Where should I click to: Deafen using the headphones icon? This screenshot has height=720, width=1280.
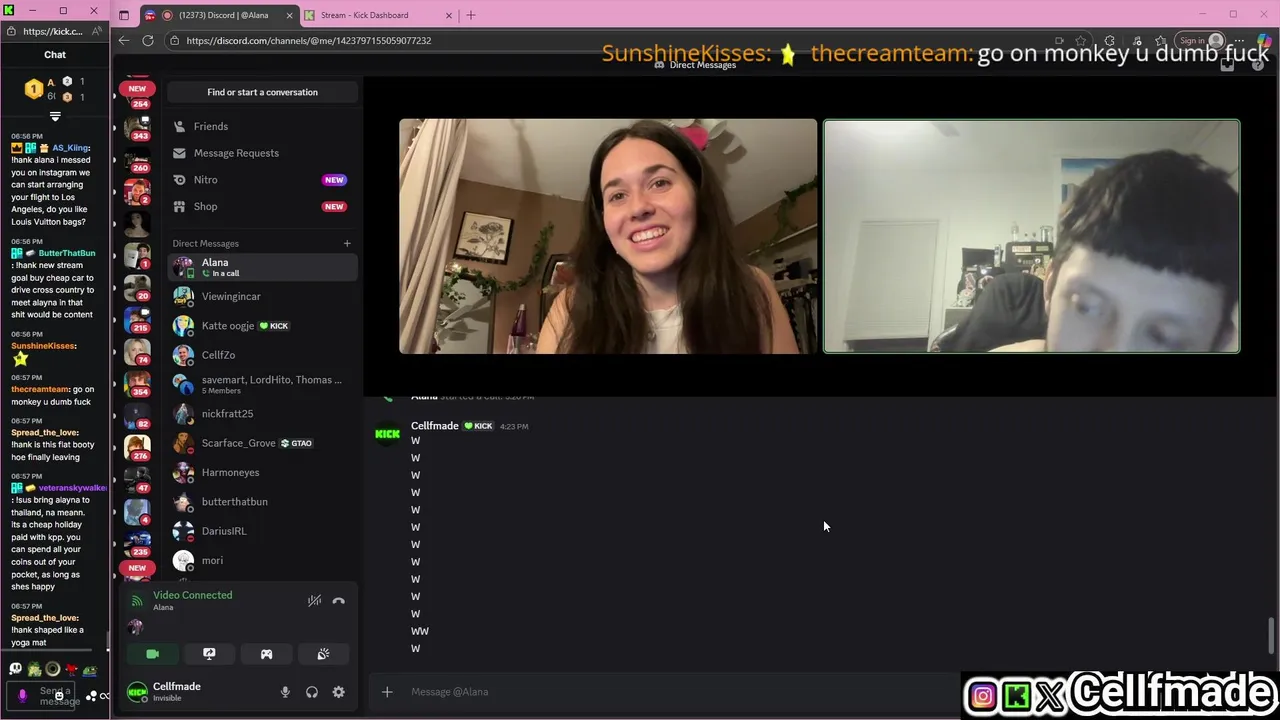click(x=312, y=692)
